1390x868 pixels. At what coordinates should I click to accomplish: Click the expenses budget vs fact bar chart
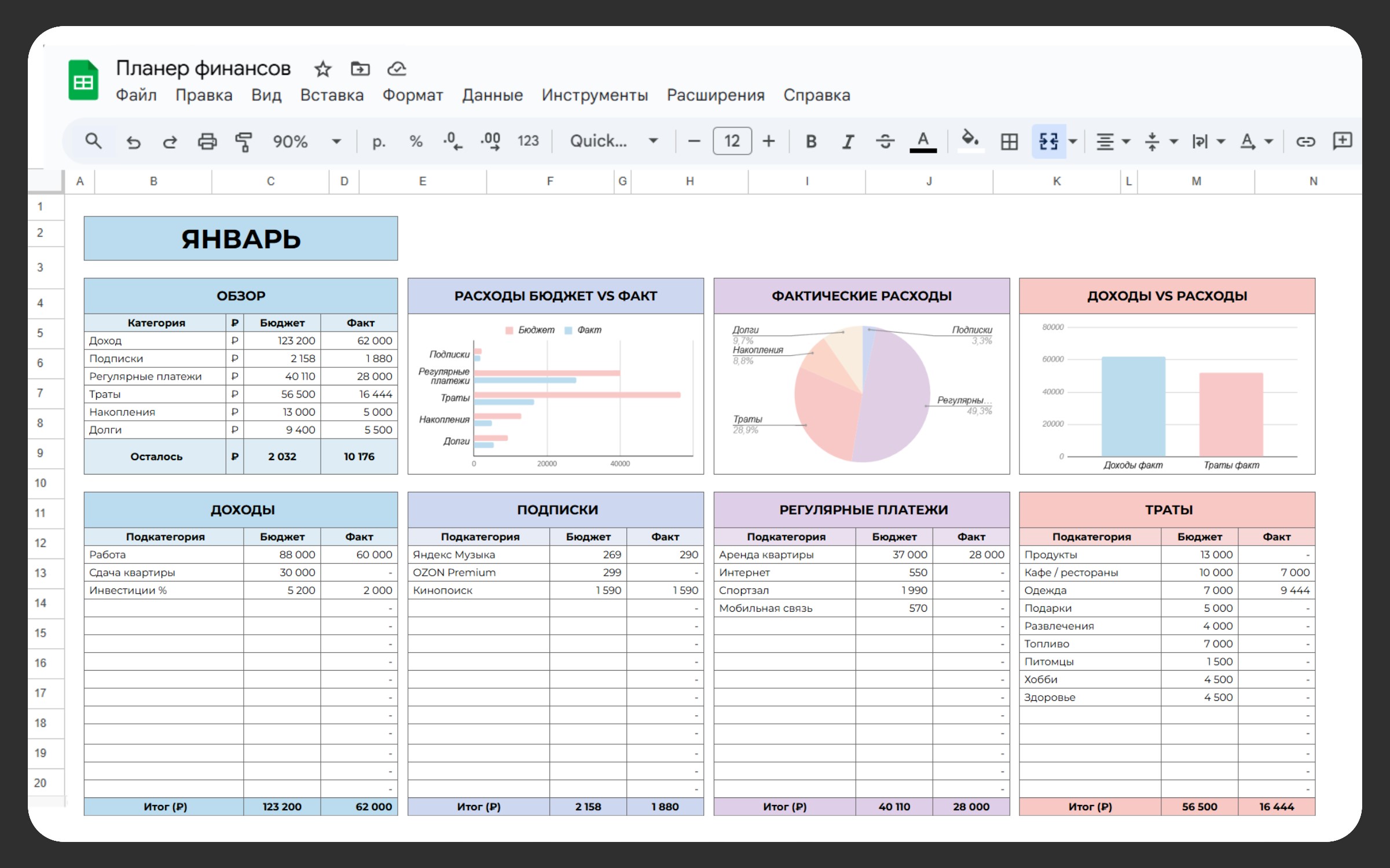pyautogui.click(x=556, y=395)
